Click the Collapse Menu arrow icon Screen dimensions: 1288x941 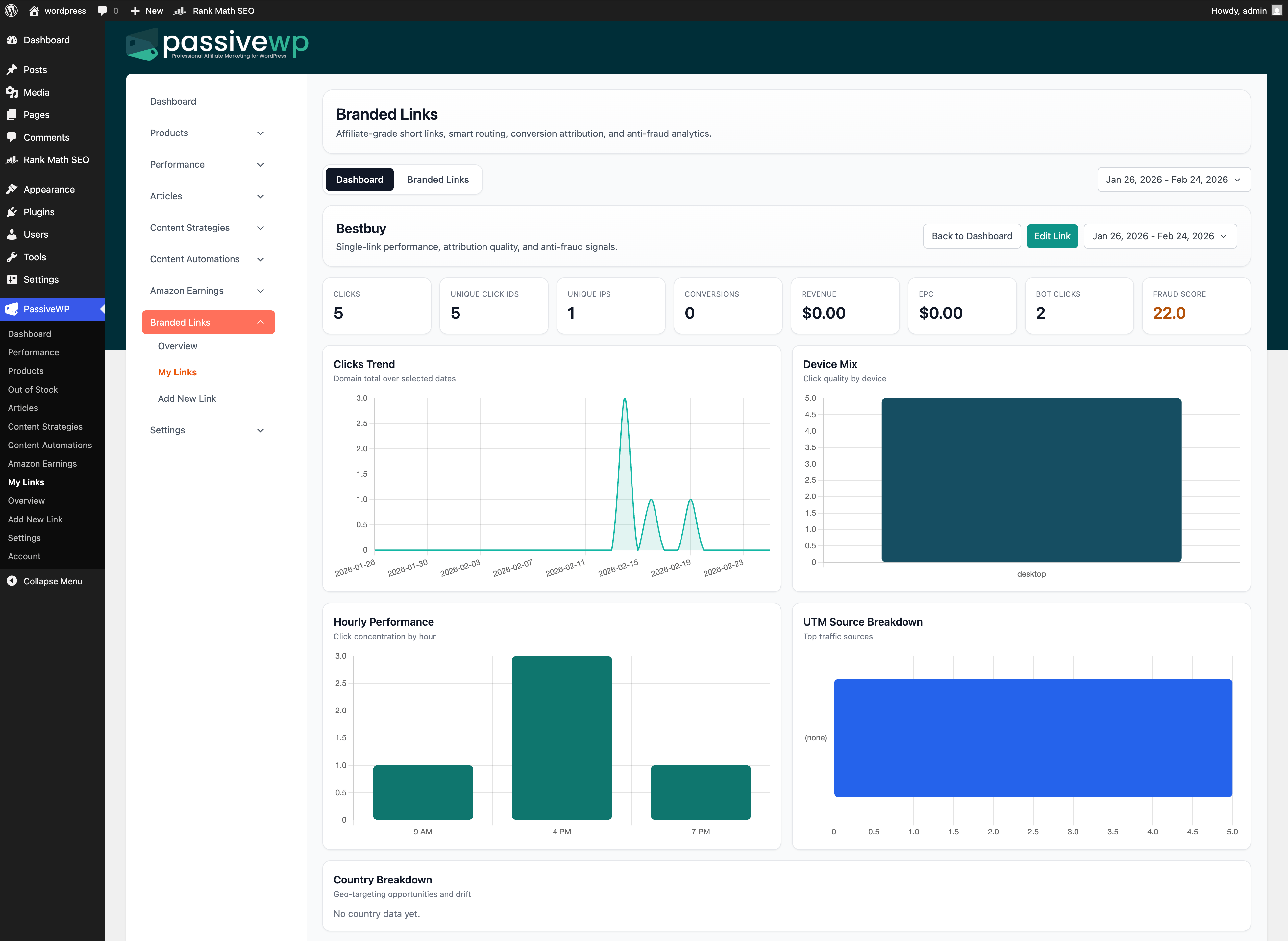pyautogui.click(x=12, y=581)
